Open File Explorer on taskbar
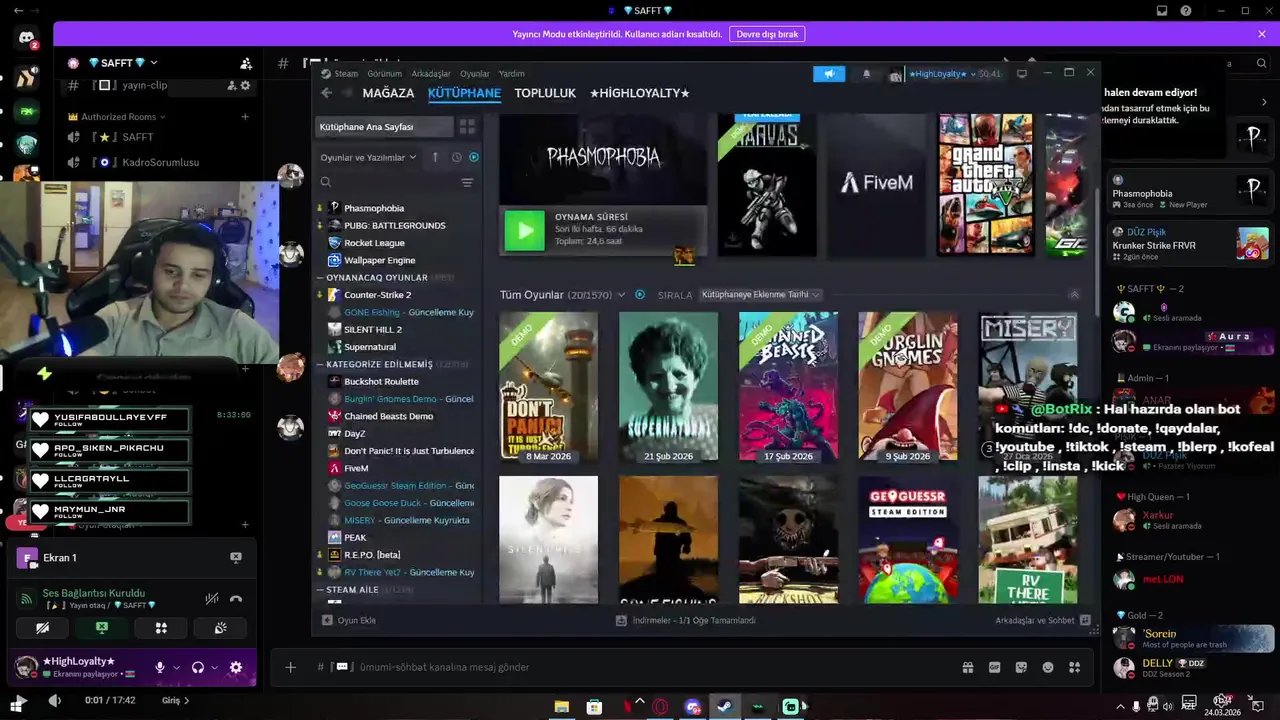Viewport: 1280px width, 720px height. tap(561, 707)
